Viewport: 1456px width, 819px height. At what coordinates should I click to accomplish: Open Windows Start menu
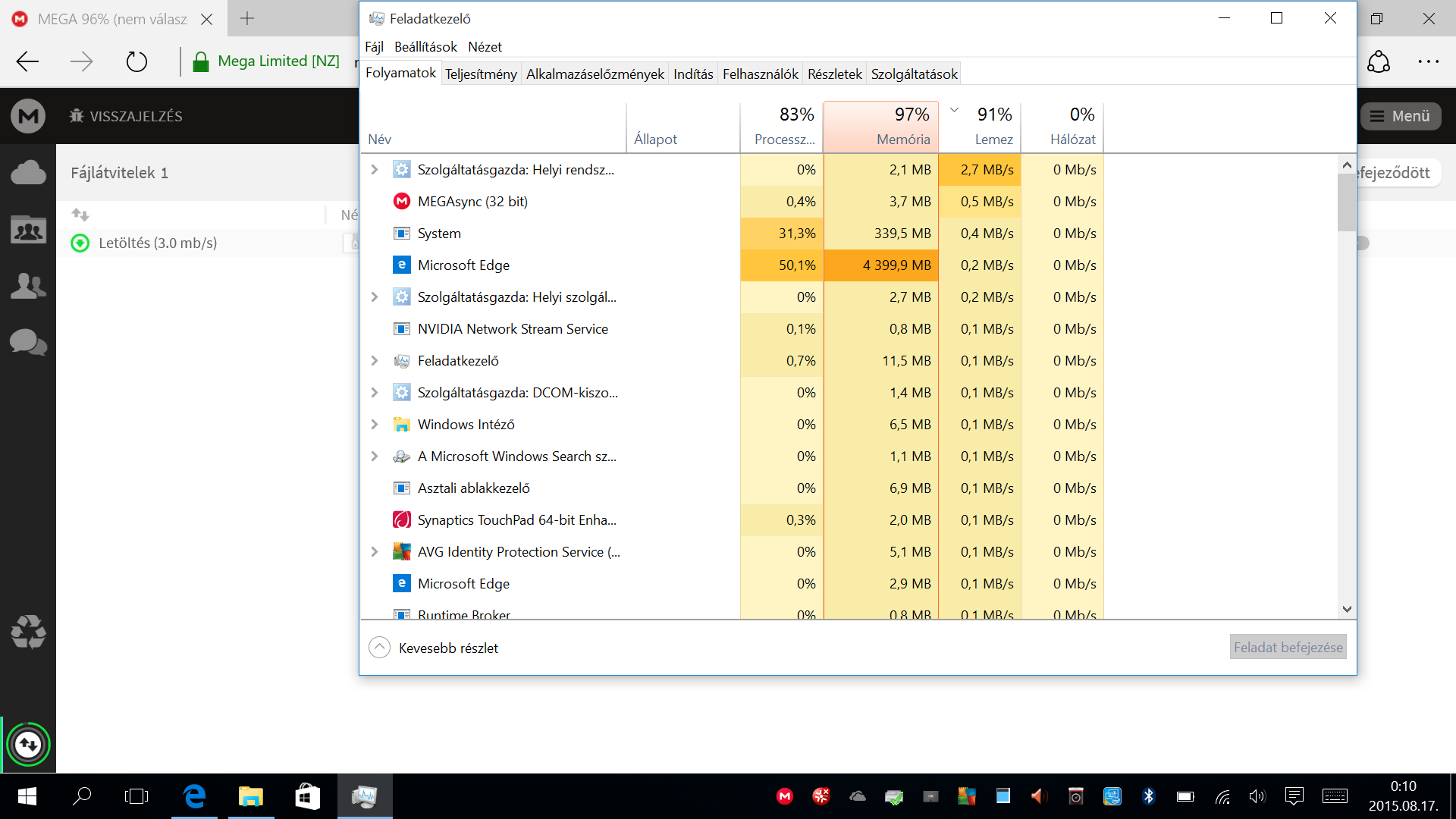coord(27,796)
